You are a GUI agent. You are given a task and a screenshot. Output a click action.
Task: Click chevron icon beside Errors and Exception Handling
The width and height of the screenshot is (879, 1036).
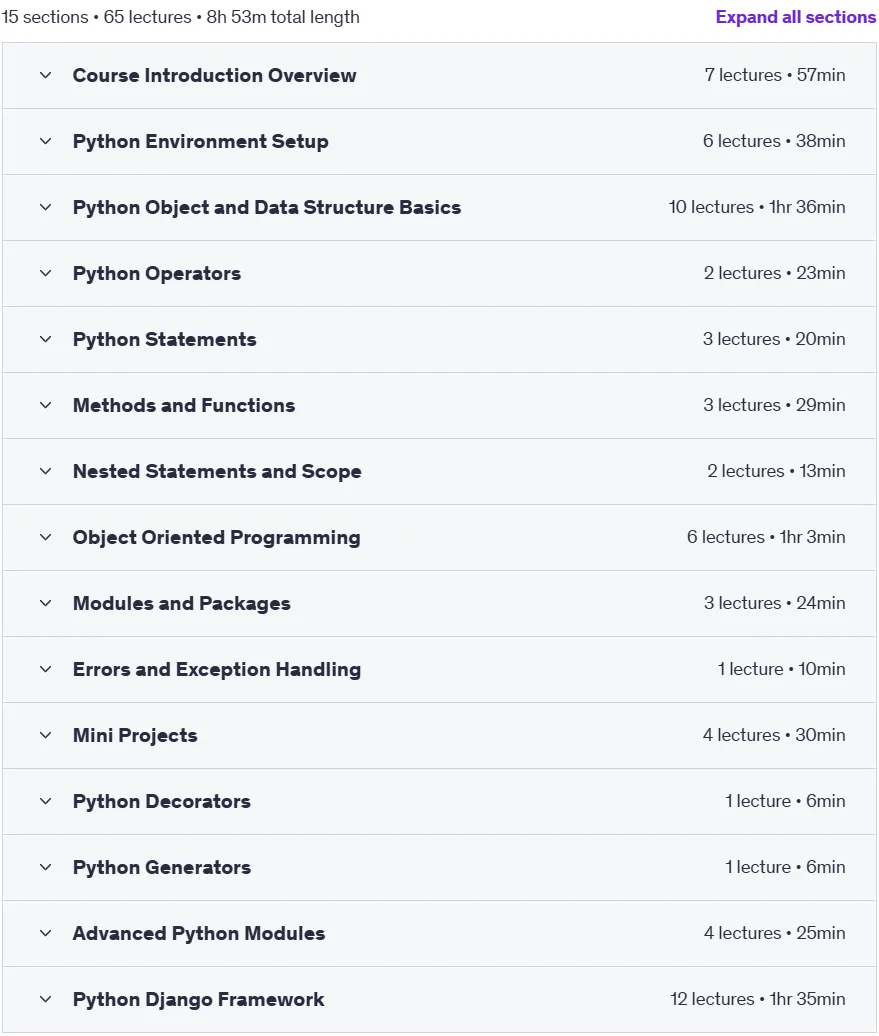pos(46,669)
